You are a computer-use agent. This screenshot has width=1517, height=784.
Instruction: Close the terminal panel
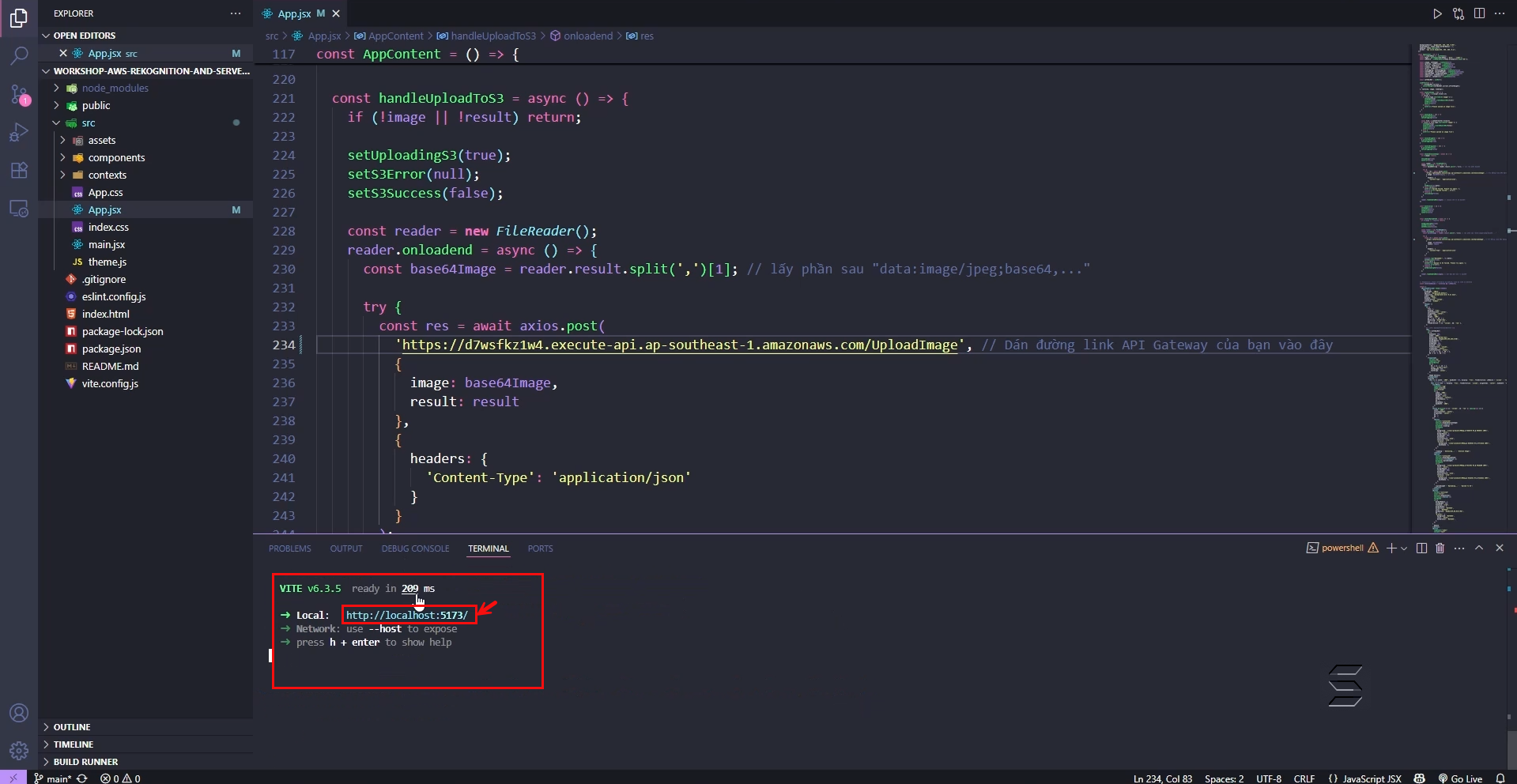point(1500,548)
